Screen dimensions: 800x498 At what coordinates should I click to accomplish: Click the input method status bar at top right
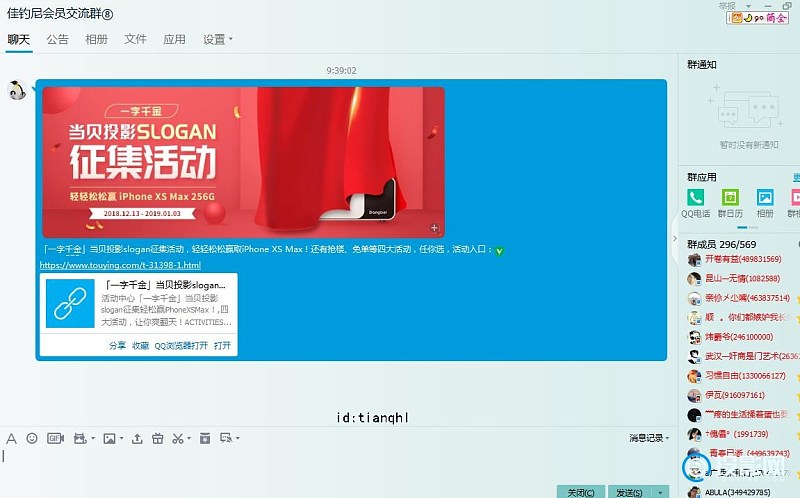pos(757,18)
